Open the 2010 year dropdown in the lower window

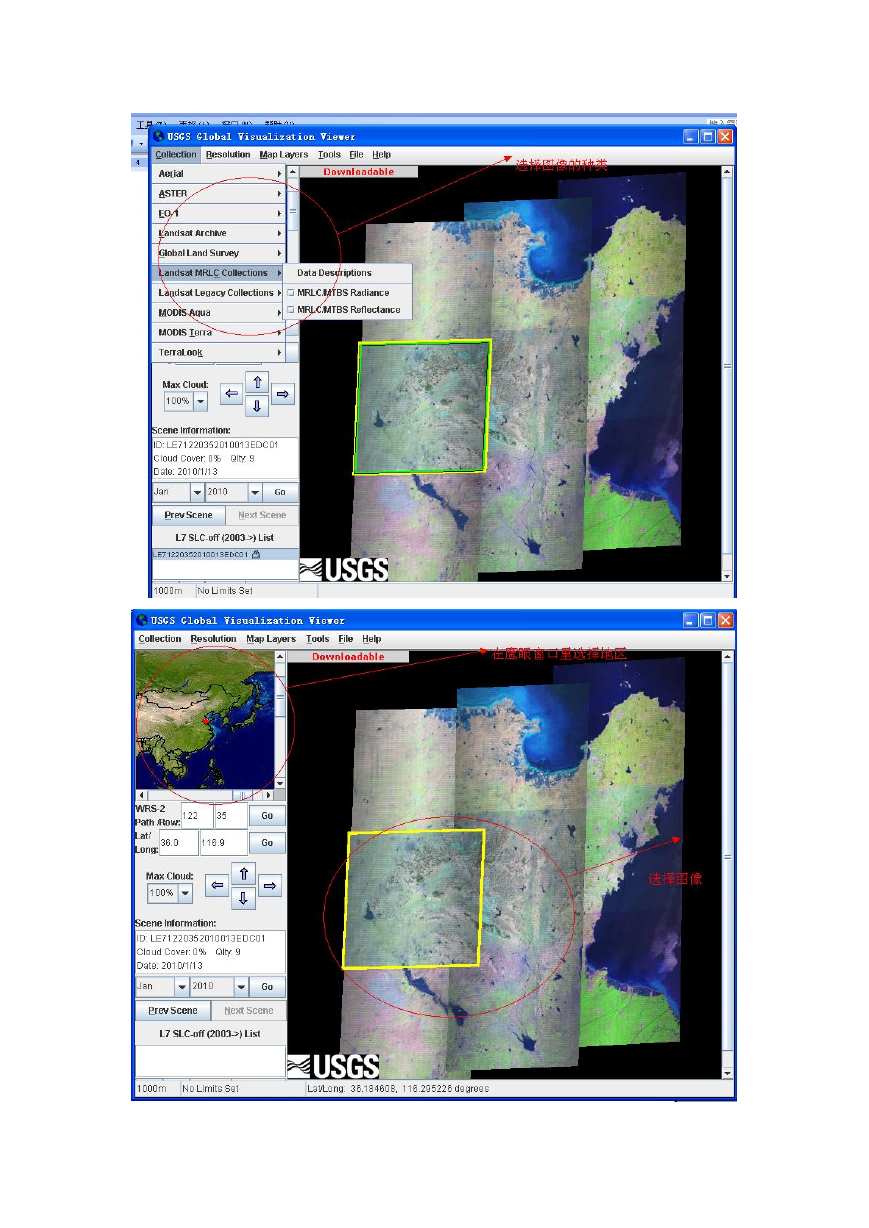[241, 986]
